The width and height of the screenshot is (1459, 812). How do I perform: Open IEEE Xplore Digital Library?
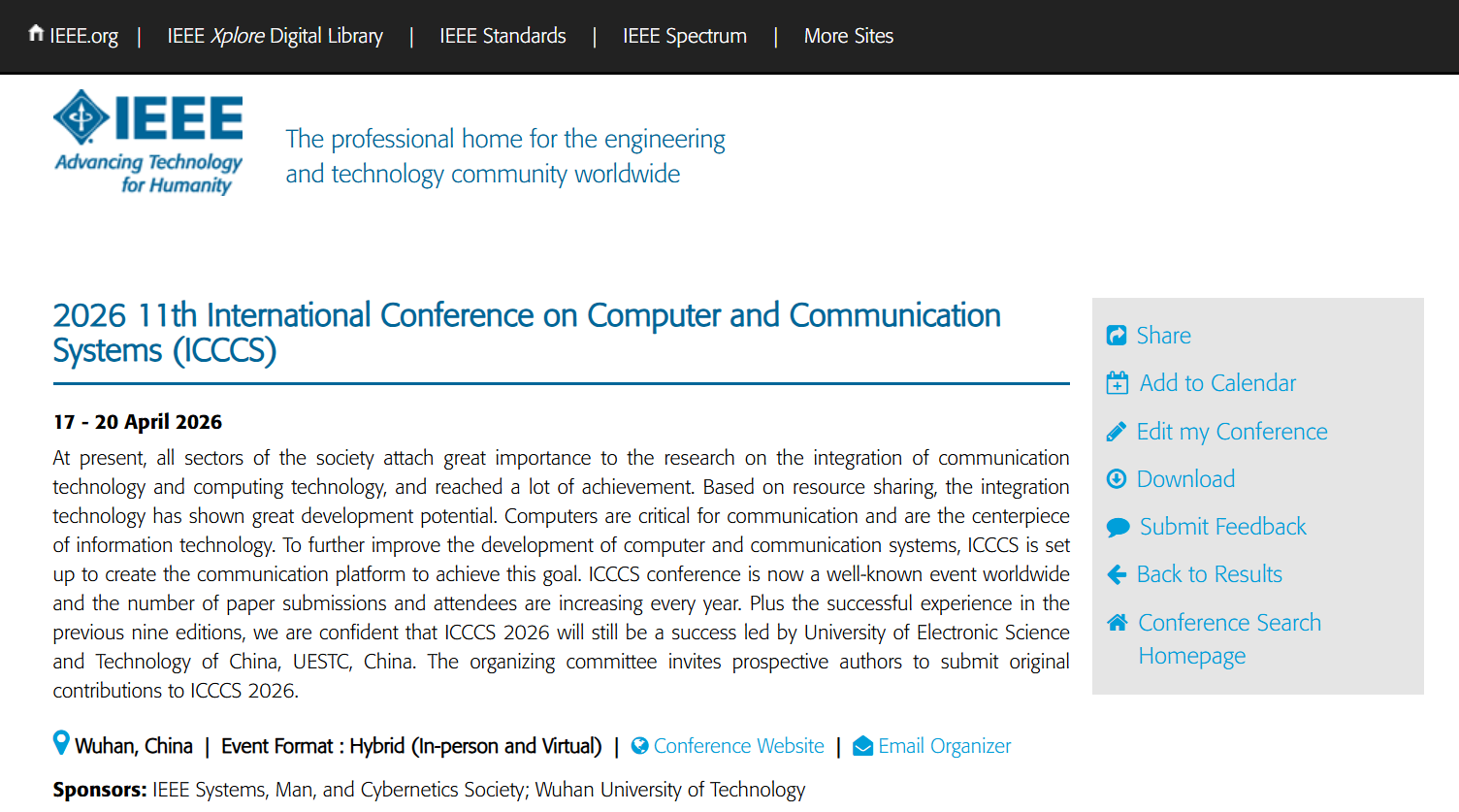[x=275, y=36]
